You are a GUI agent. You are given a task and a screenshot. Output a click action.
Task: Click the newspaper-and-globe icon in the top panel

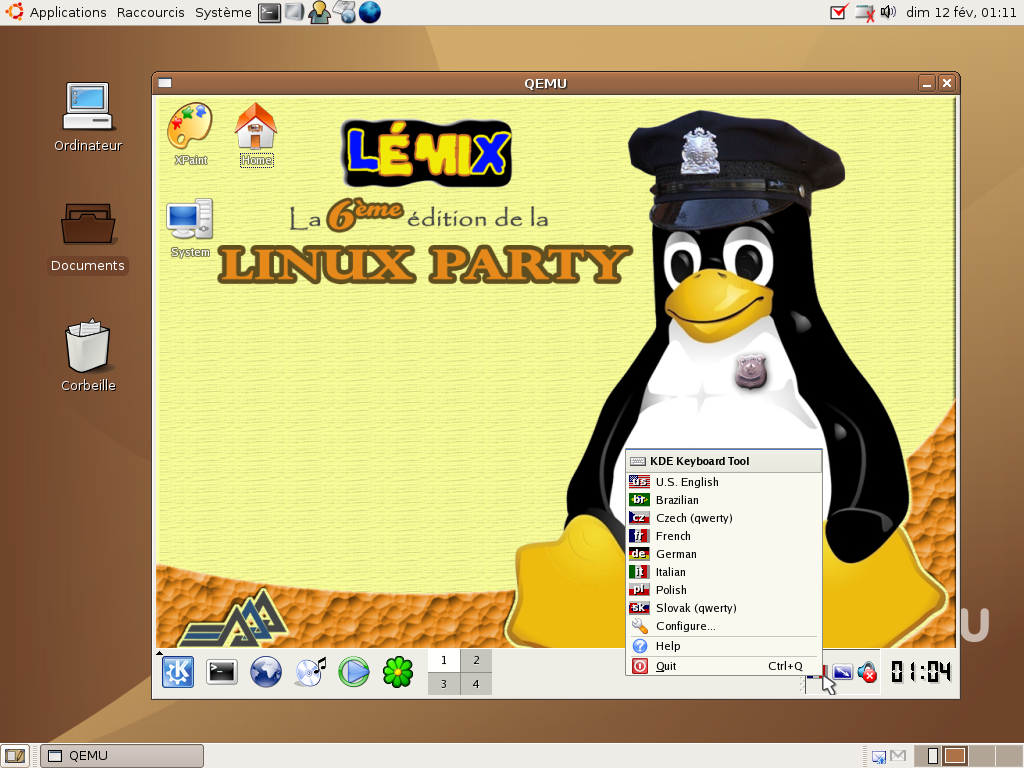click(x=345, y=12)
